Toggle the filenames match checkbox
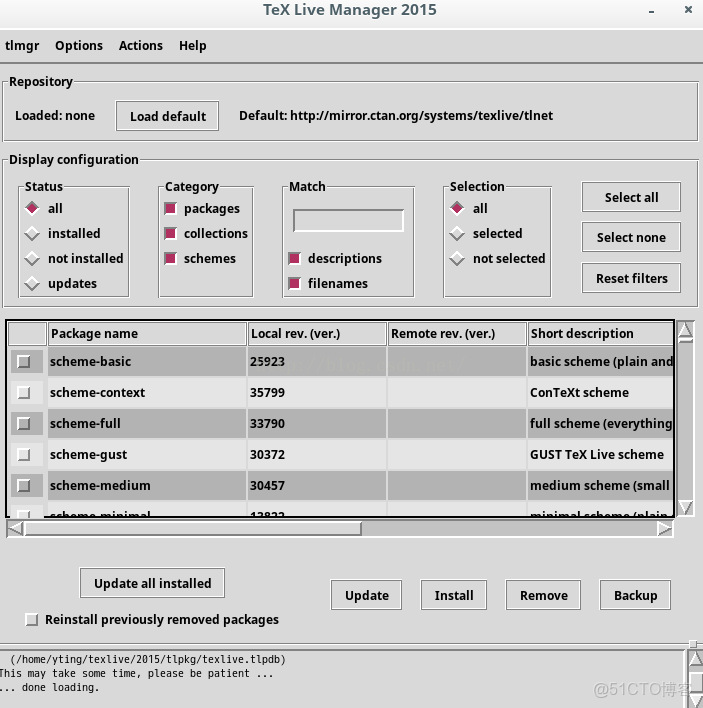 tap(295, 284)
